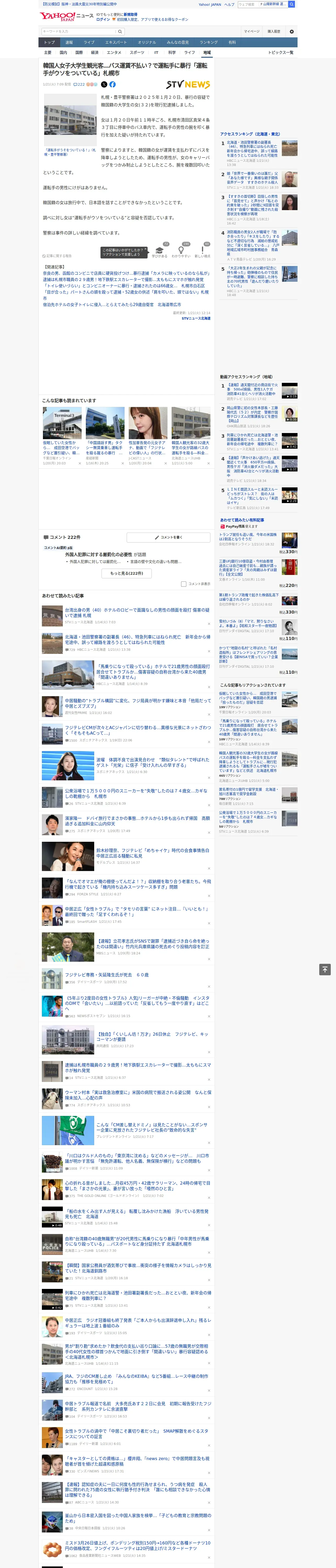Click the マイページ link
Image resolution: width=336 pixels, height=1568 pixels.
(x=251, y=32)
